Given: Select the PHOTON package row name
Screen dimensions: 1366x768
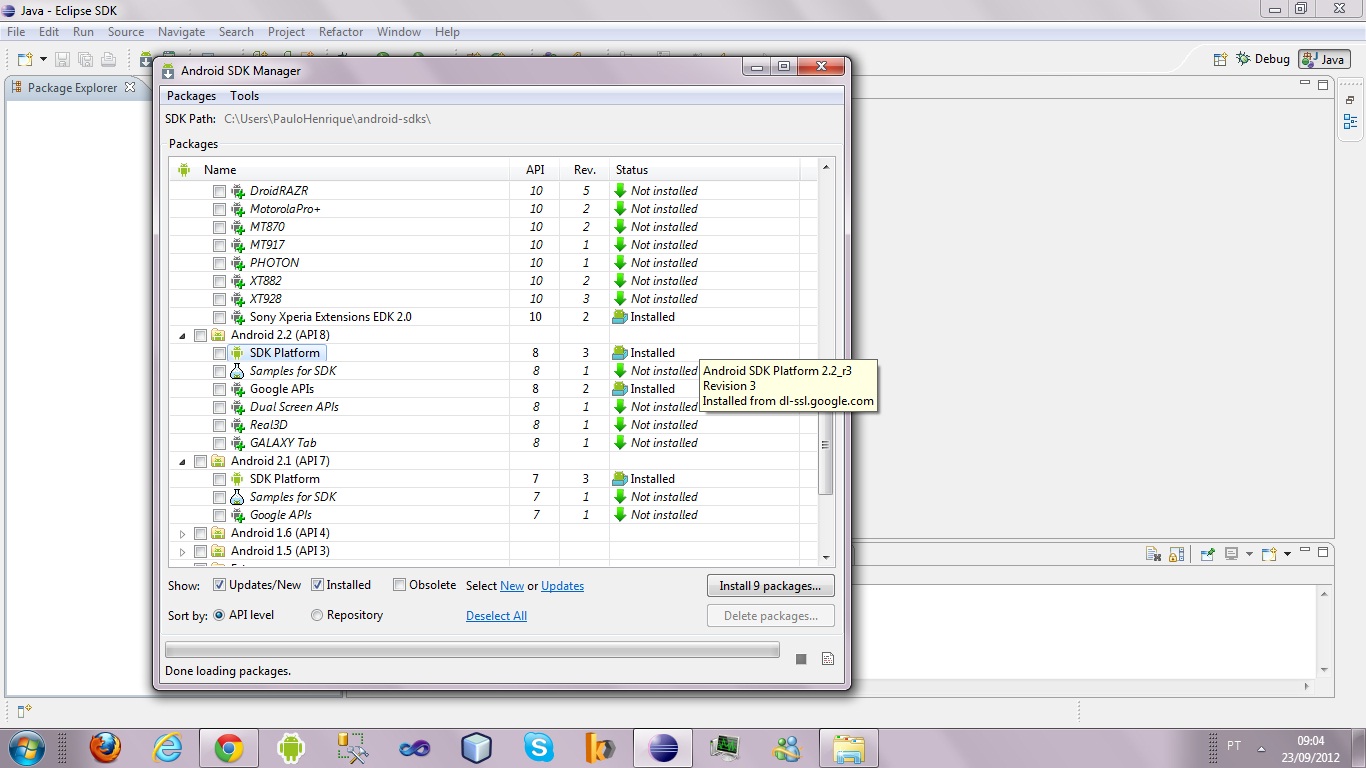Looking at the screenshot, I should coord(274,263).
